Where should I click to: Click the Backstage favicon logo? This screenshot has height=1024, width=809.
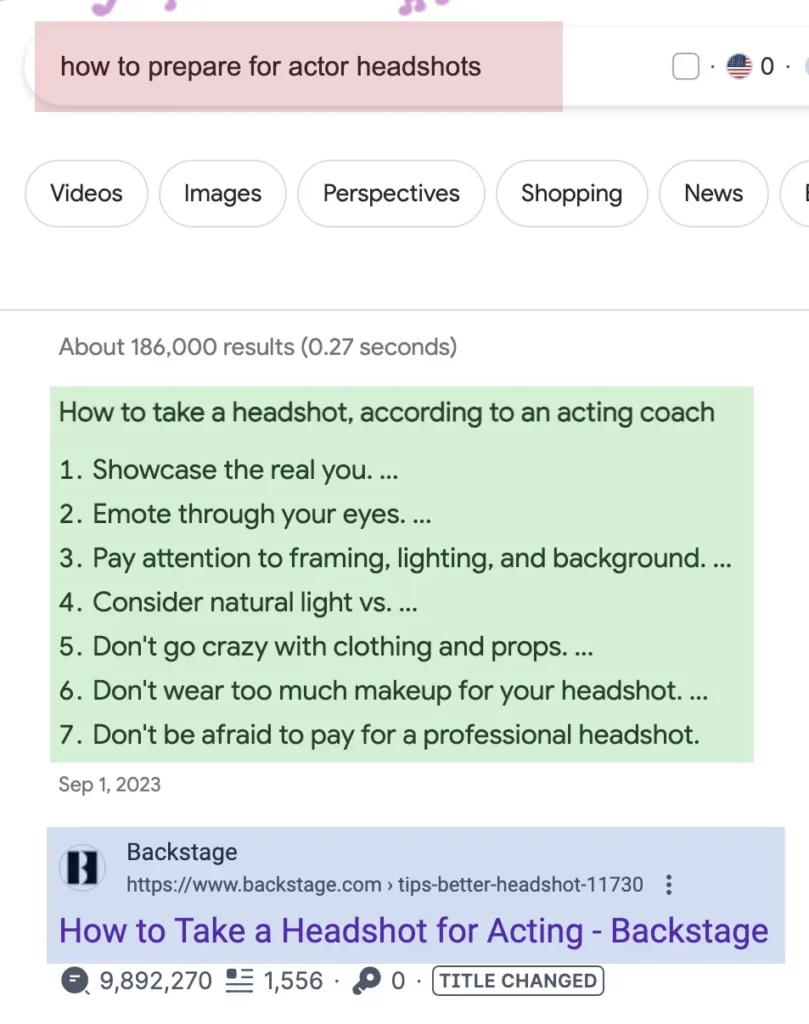tap(82, 868)
